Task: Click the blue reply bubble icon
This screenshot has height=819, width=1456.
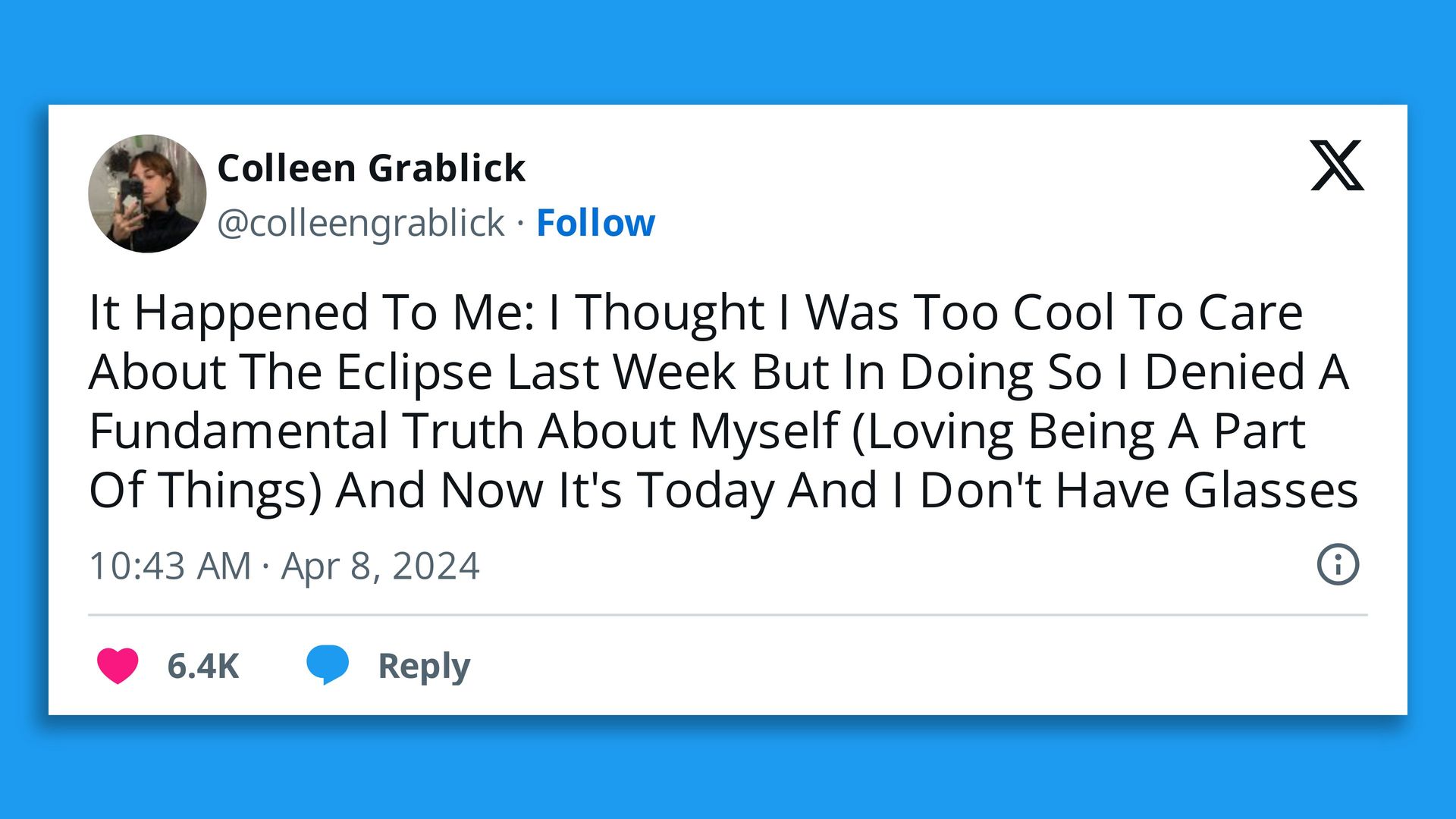Action: (328, 664)
